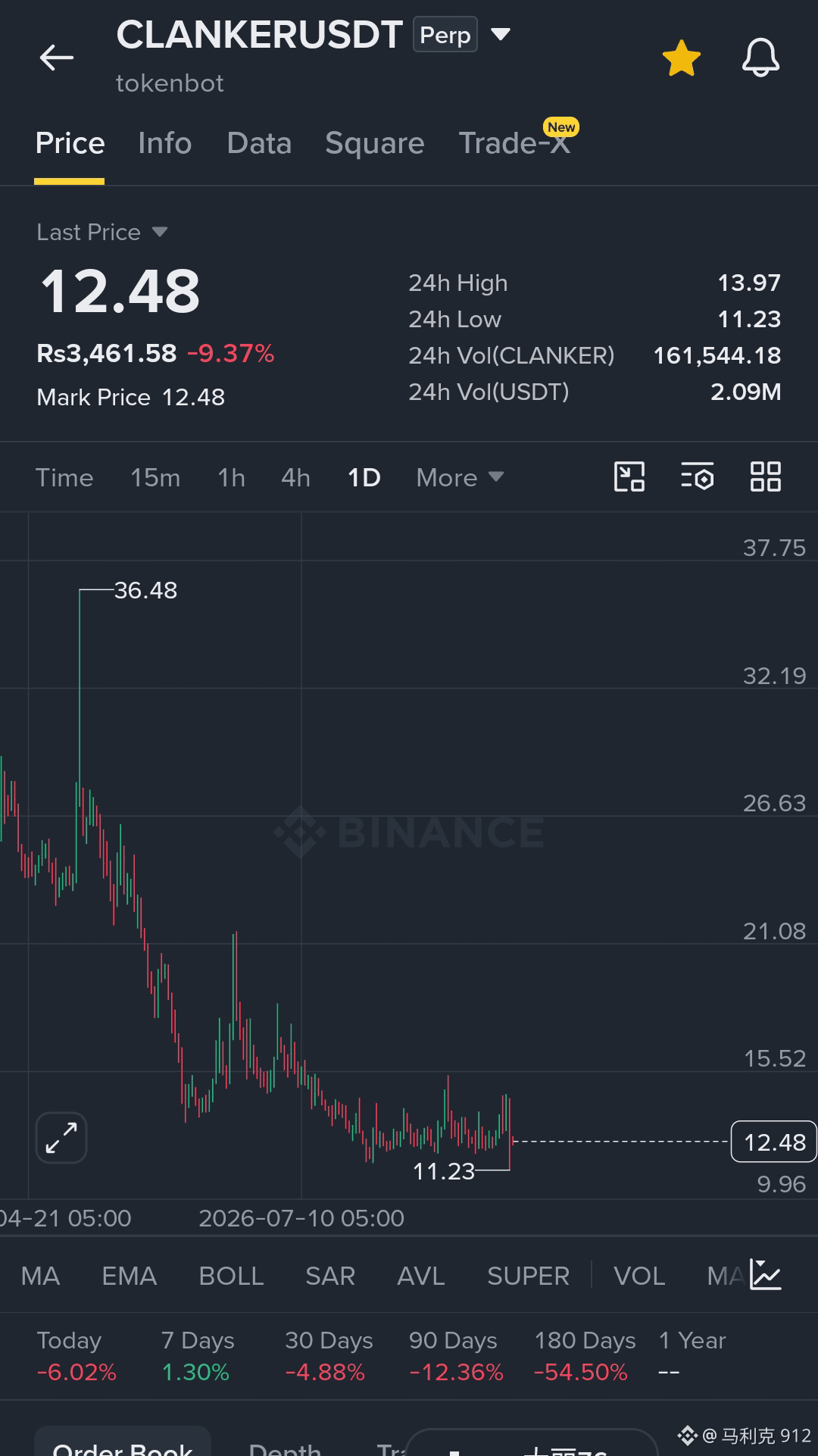Expand the CLANKERUSDT pair dropdown arrow
This screenshot has width=818, height=1456.
[x=501, y=34]
